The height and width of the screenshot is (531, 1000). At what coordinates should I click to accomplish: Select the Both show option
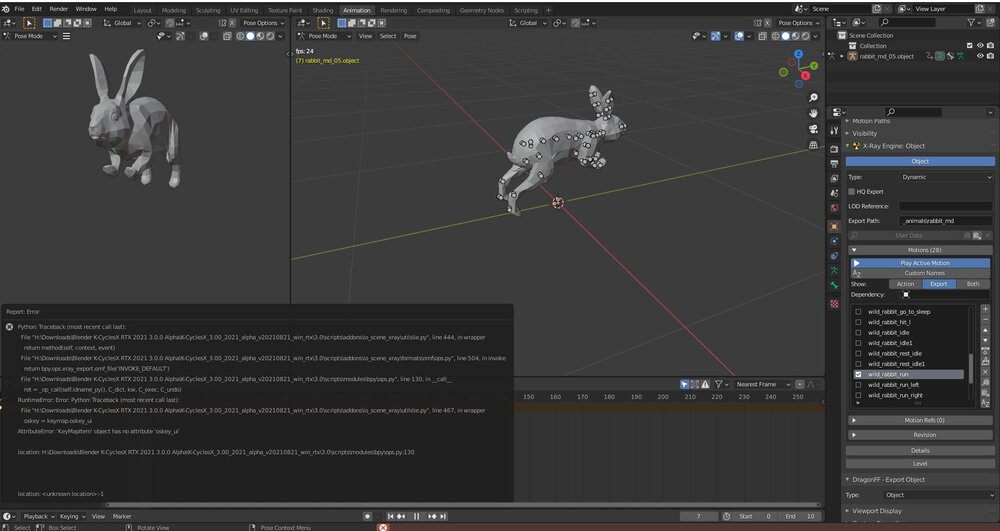[x=972, y=284]
